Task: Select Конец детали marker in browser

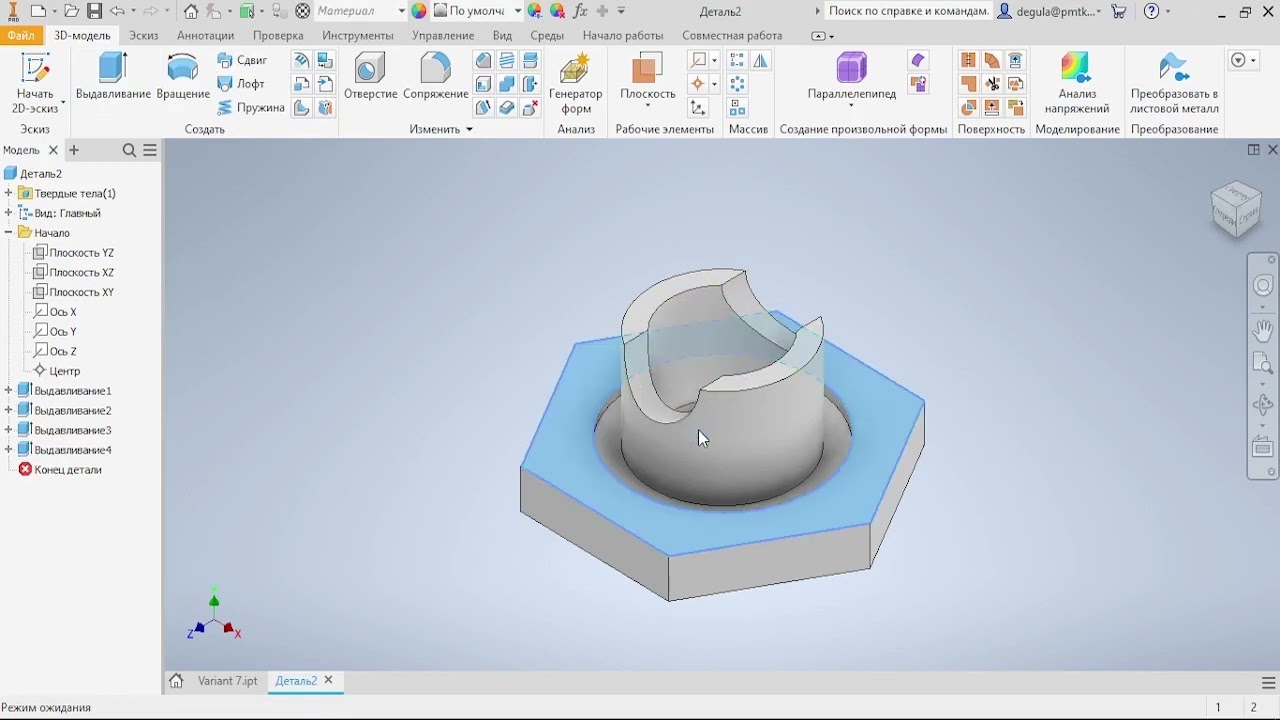Action: tap(60, 470)
